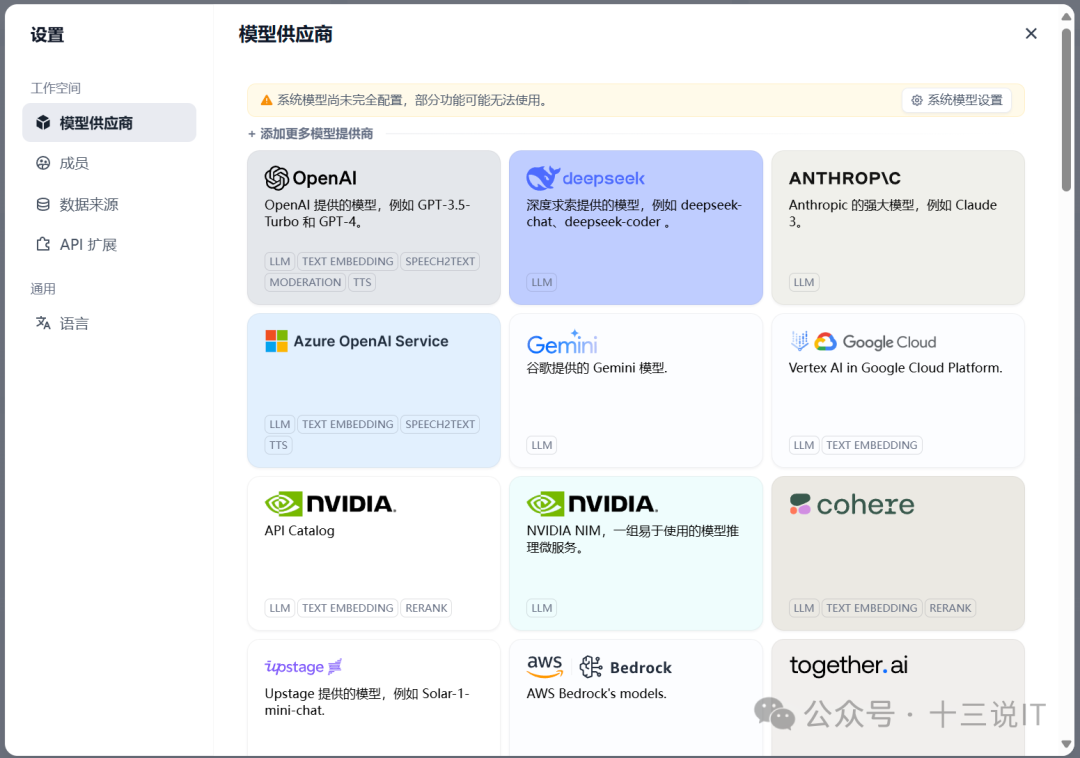1080x758 pixels.
Task: Click the ANTHROPIC wordmark logo
Action: 844,178
